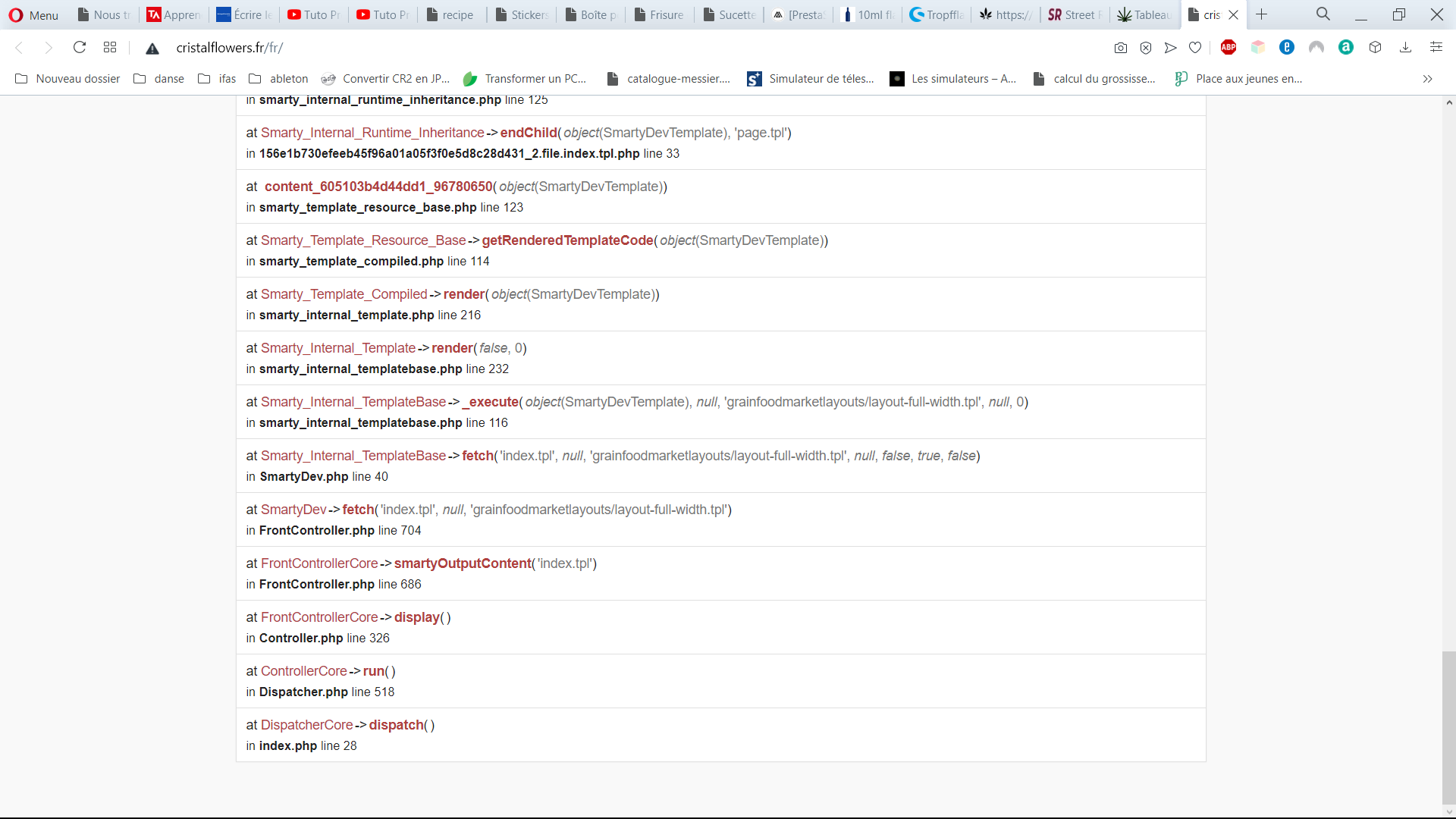Click the send flow arrow icon
Screen dimensions: 1456x819
(x=1170, y=48)
